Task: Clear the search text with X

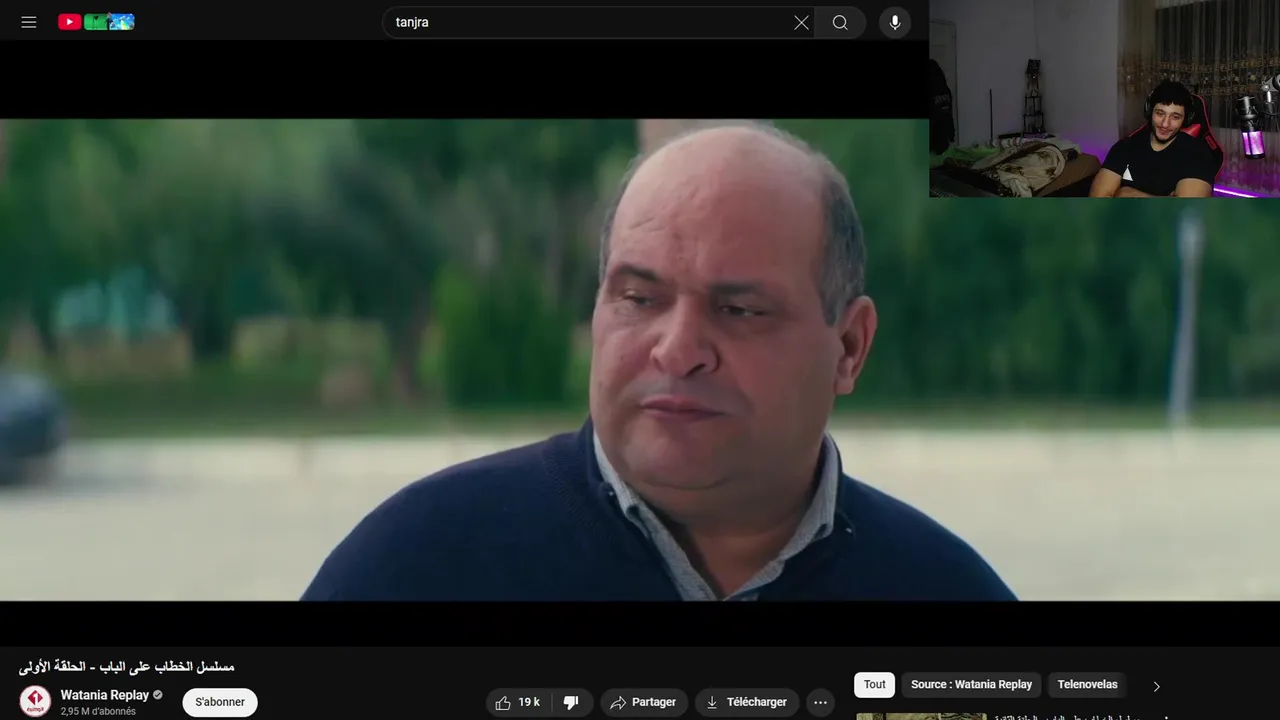Action: [x=801, y=22]
